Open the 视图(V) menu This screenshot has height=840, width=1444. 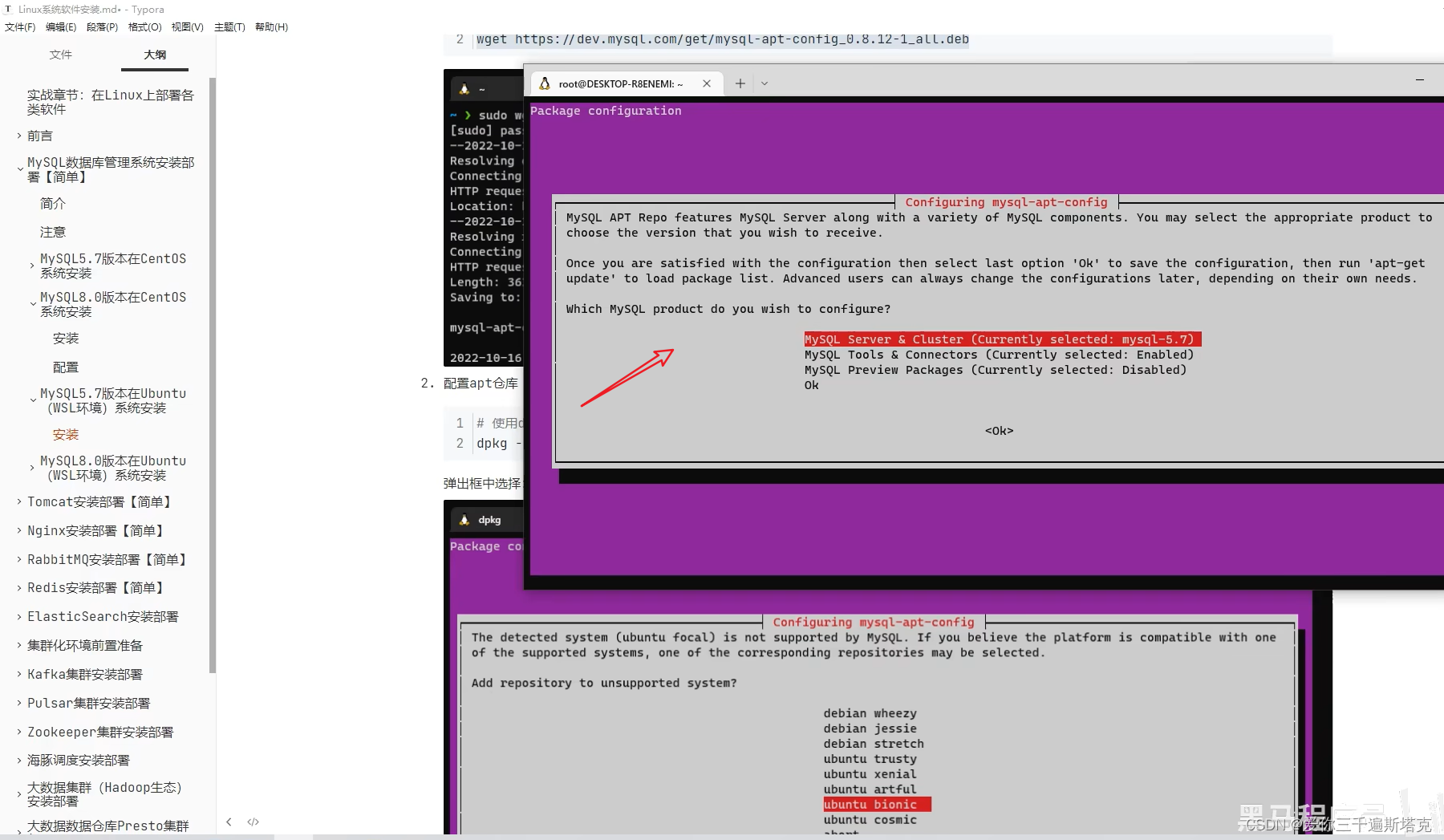point(187,26)
